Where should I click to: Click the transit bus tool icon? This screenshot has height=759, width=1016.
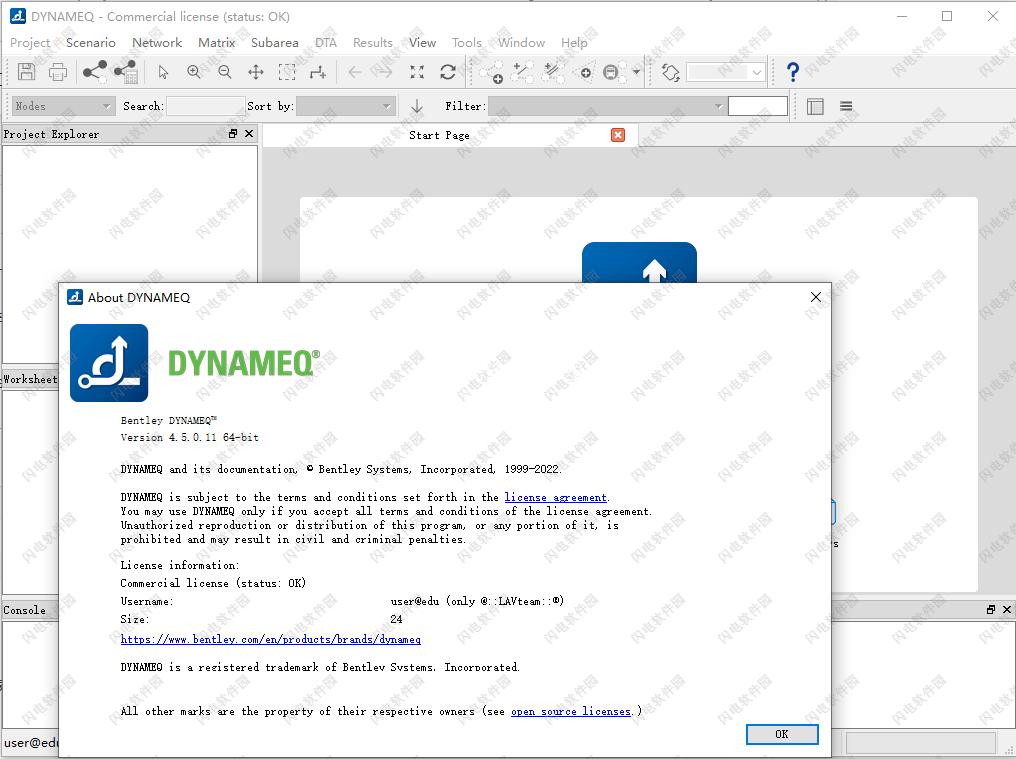click(x=614, y=72)
